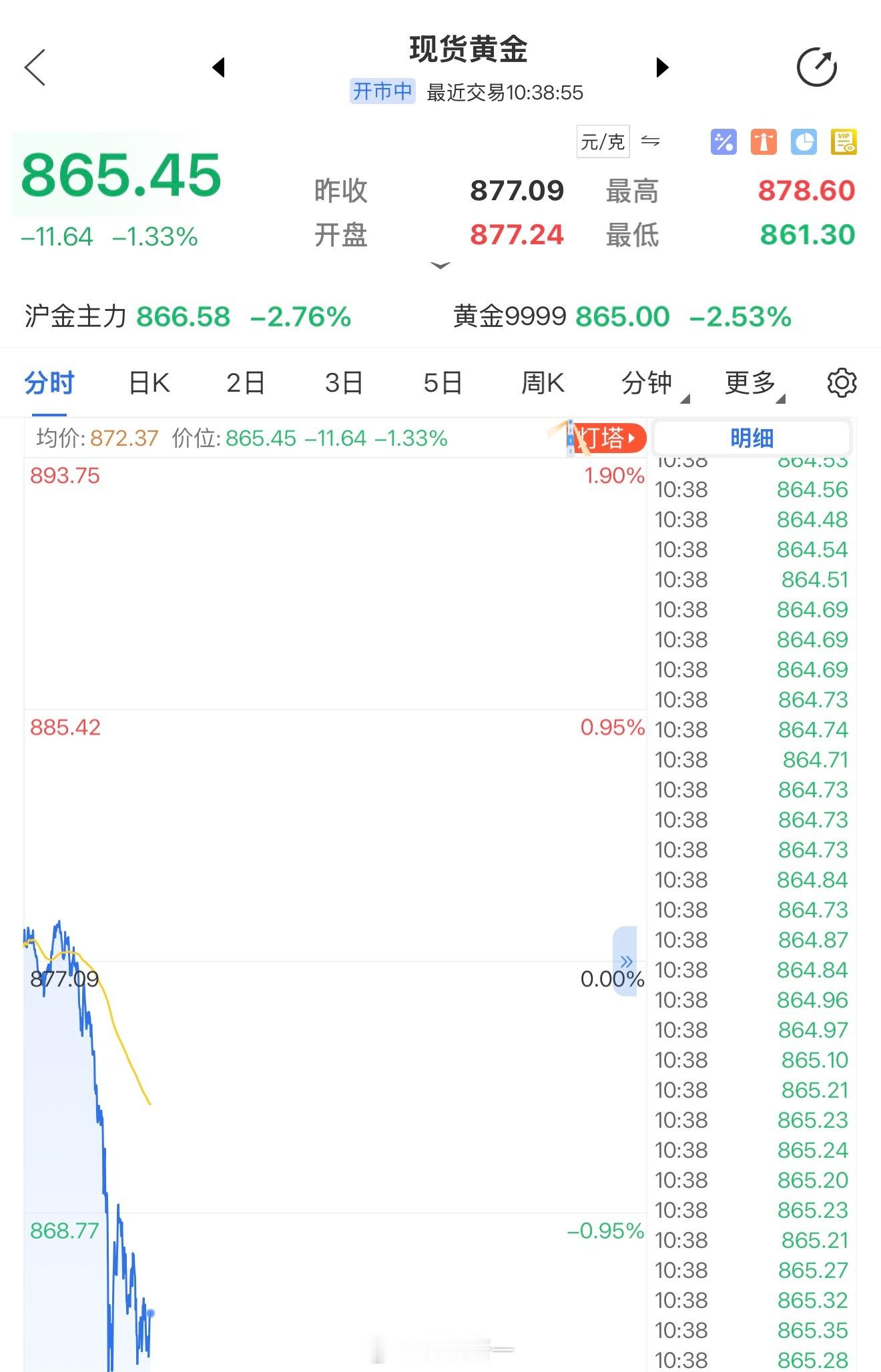This screenshot has height=1372, width=881.
Task: Open the orange lighthouse icon
Action: 764,141
